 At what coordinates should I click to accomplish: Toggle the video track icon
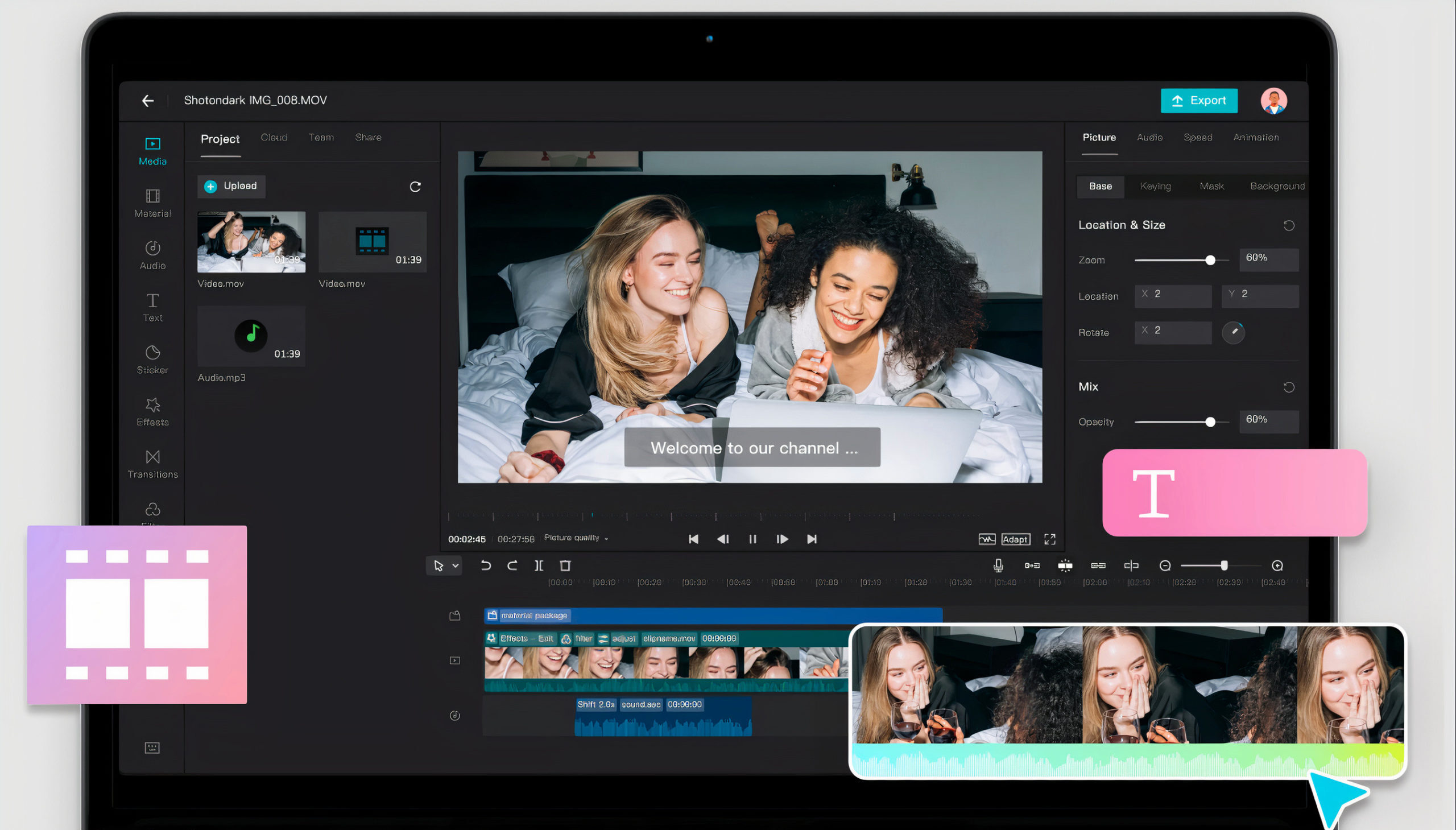pos(455,660)
